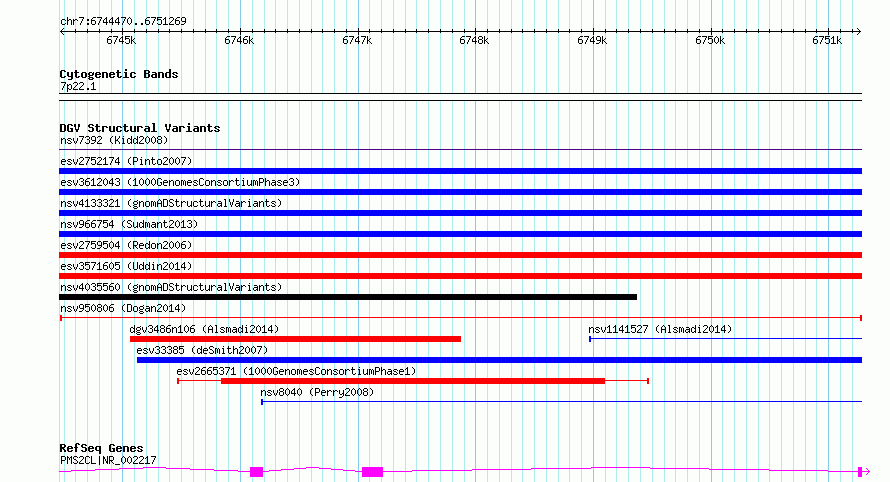Open nsv4133321 (gnomADStructuralVariants) label
890x482 pixels.
pyautogui.click(x=171, y=203)
